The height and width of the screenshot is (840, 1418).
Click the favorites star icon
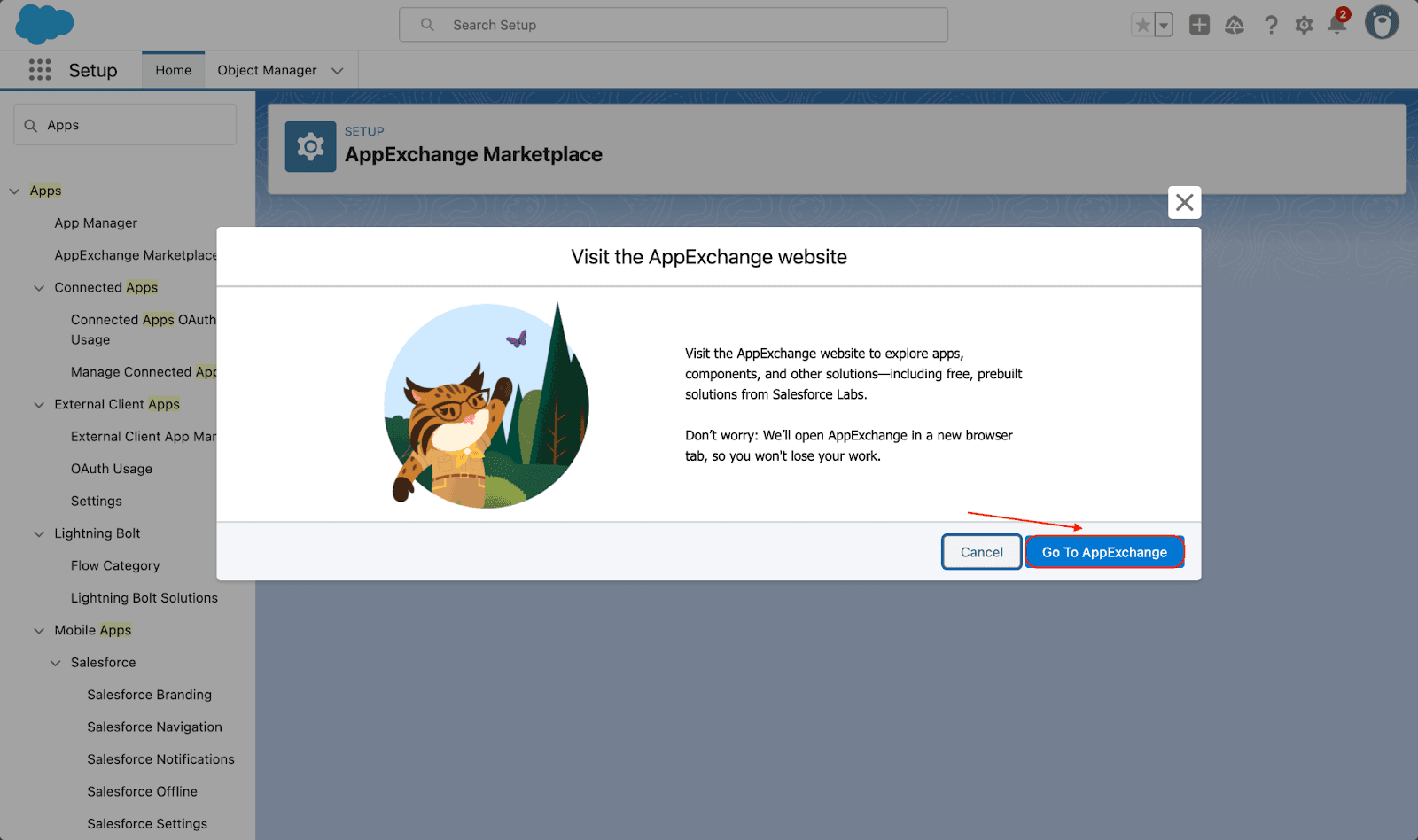click(x=1142, y=25)
